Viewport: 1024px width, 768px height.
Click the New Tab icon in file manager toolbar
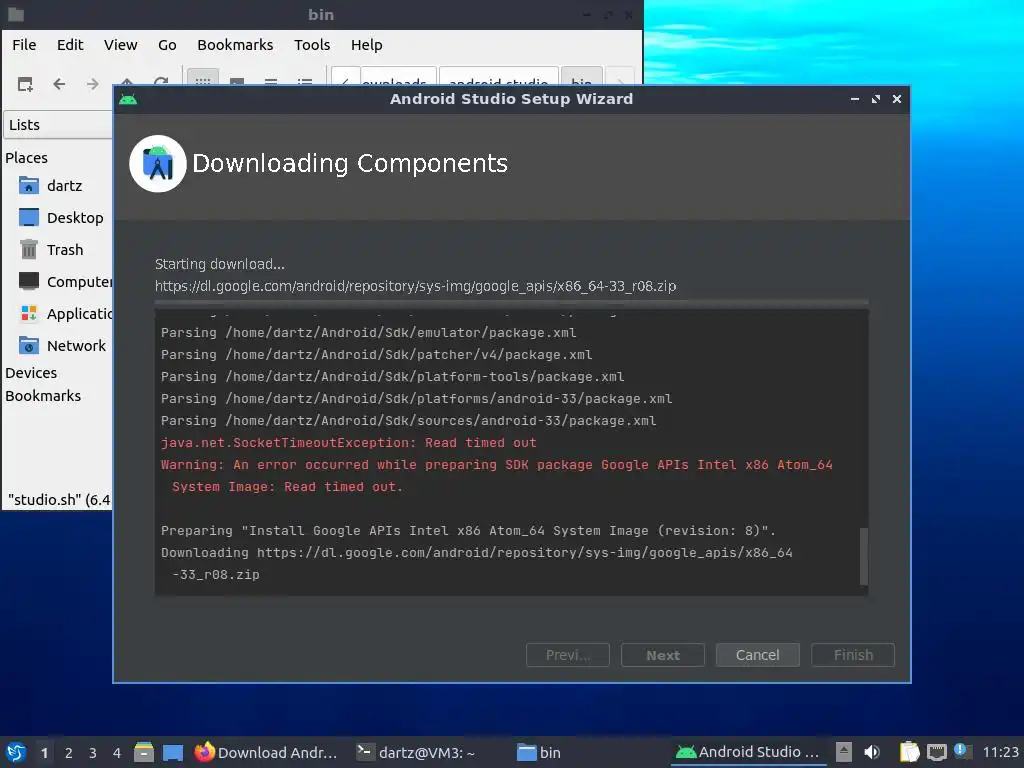pyautogui.click(x=25, y=84)
